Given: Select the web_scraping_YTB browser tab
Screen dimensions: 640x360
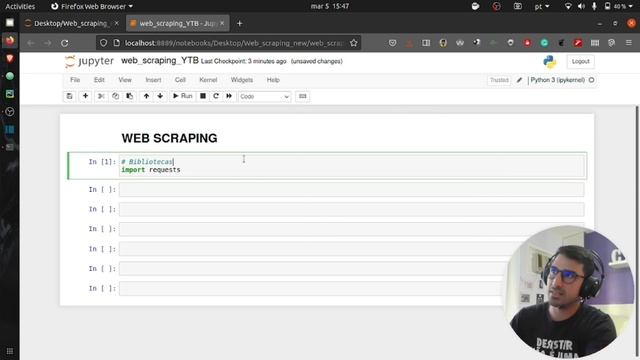Looking at the screenshot, I should point(177,24).
